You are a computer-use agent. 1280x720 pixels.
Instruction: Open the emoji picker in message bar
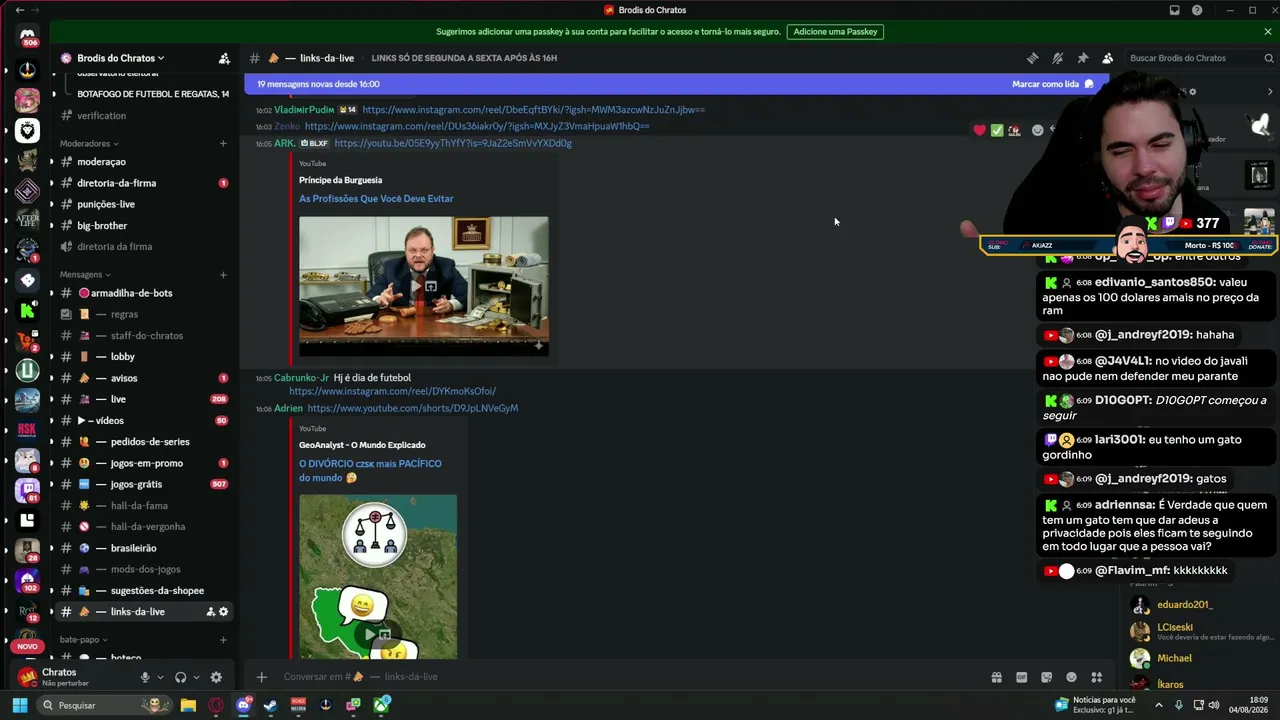[x=1071, y=677]
